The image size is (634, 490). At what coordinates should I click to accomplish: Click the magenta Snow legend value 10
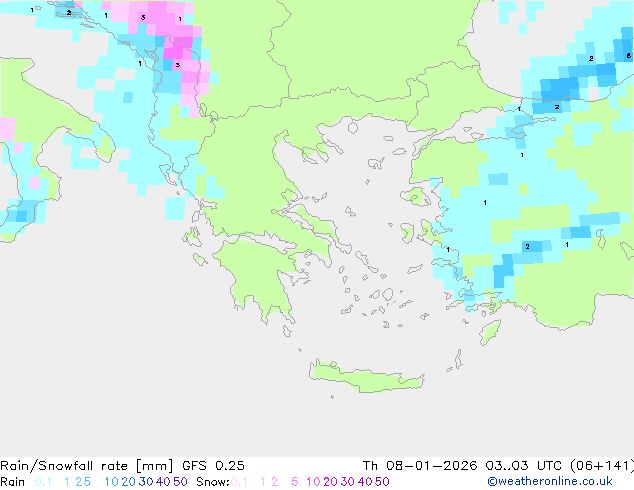(313, 482)
